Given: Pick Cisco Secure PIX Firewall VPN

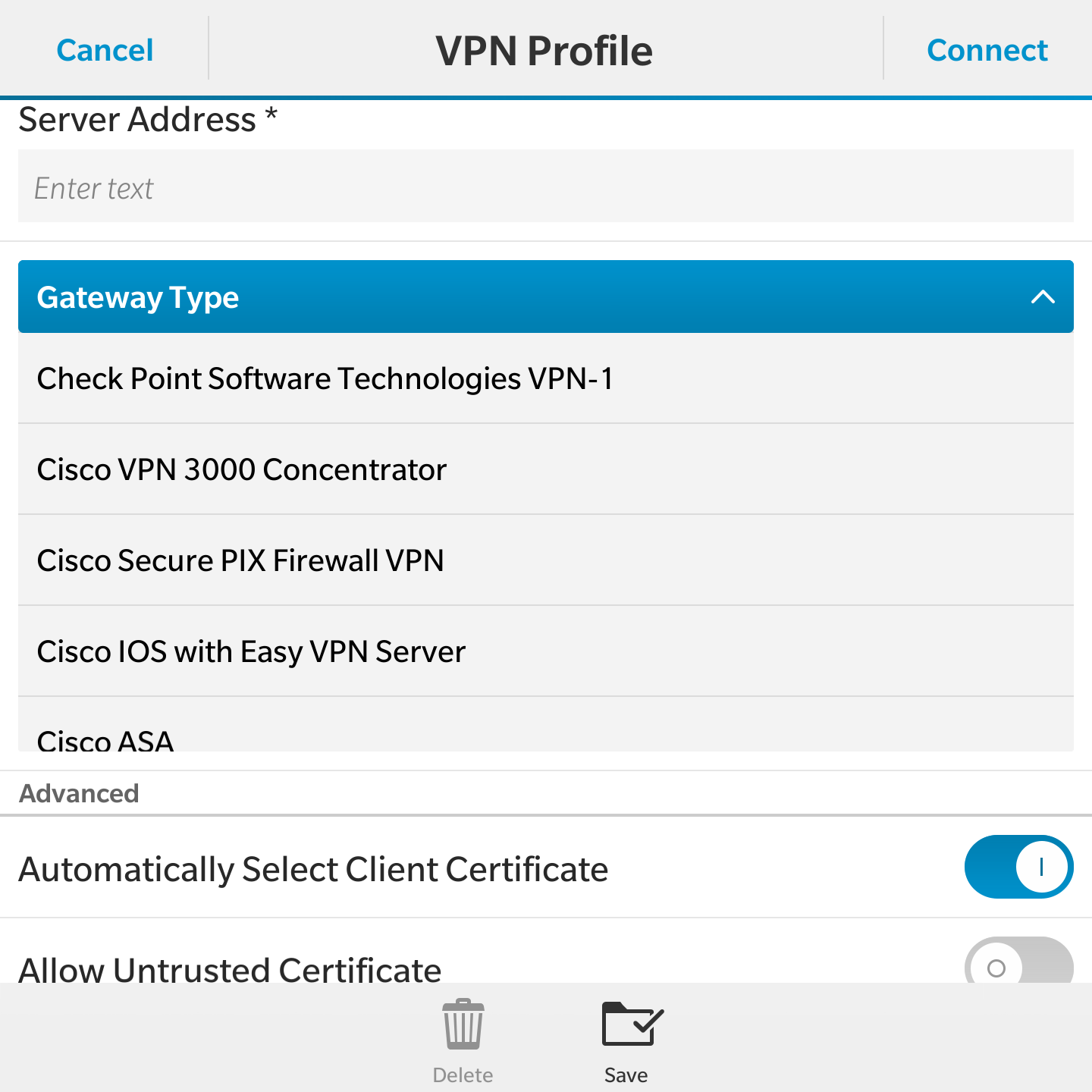Looking at the screenshot, I should click(546, 560).
